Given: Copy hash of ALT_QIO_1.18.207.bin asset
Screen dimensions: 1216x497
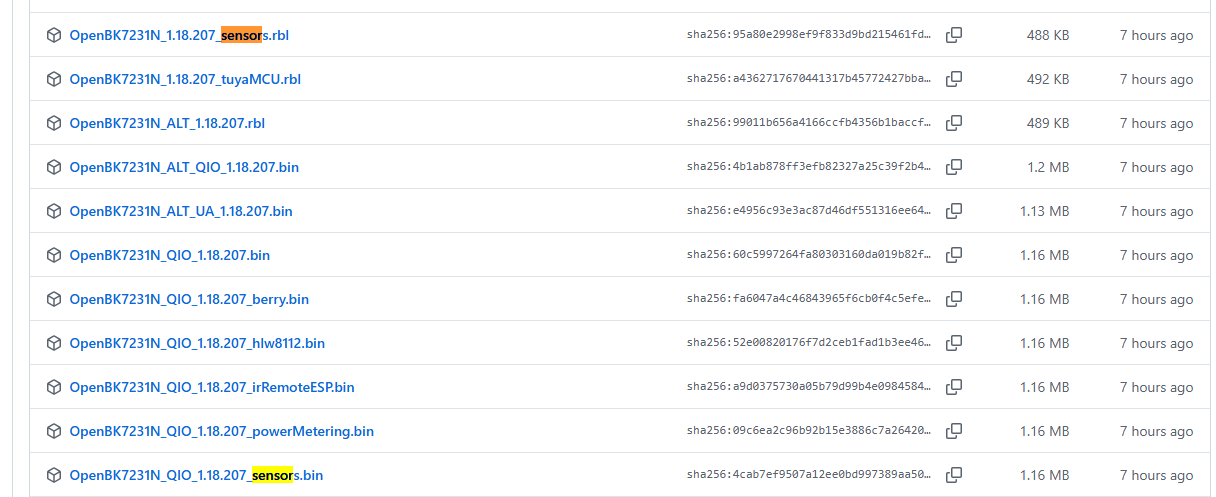Looking at the screenshot, I should click(954, 167).
